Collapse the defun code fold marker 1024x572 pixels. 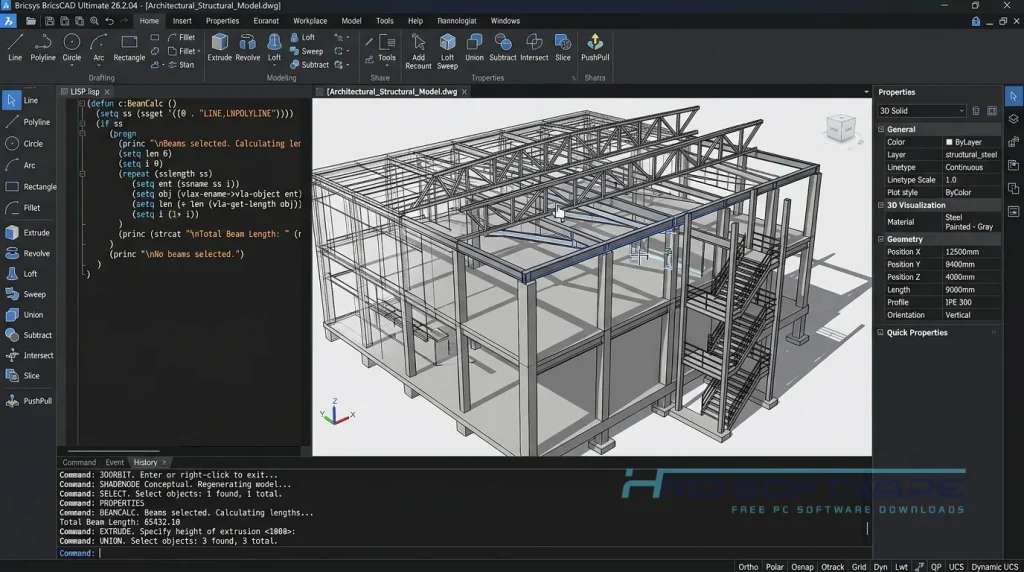coord(82,103)
